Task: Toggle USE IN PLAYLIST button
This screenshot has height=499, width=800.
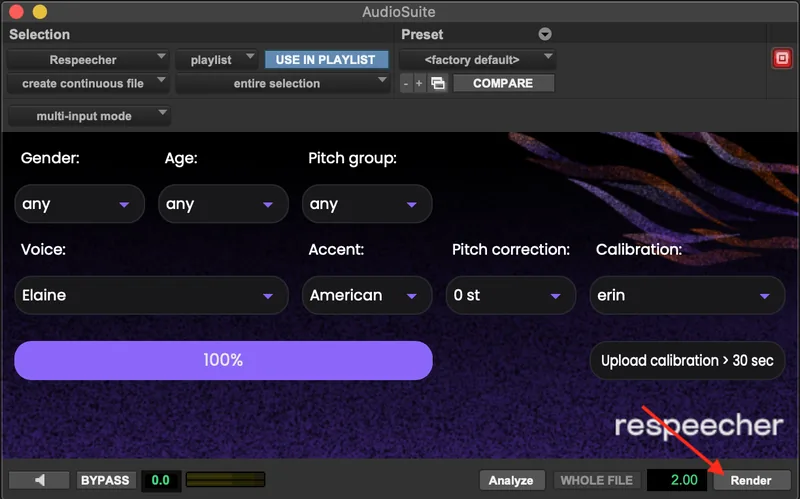Action: tap(326, 60)
